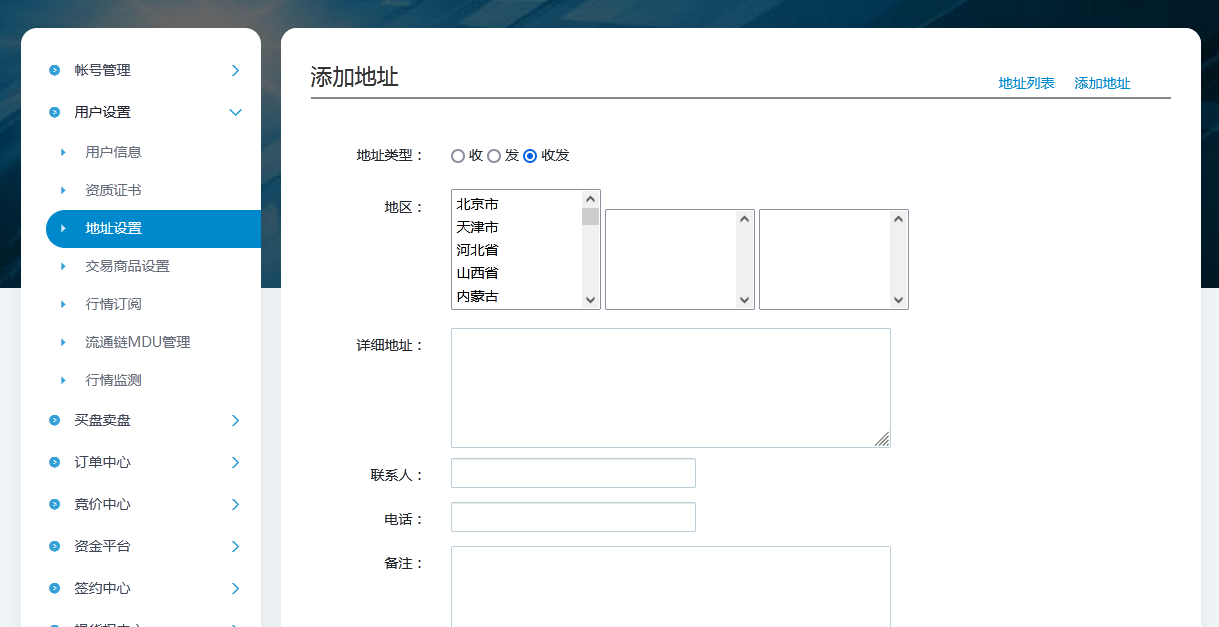The image size is (1219, 627).
Task: Select the 收发 address type radio button
Action: click(530, 156)
